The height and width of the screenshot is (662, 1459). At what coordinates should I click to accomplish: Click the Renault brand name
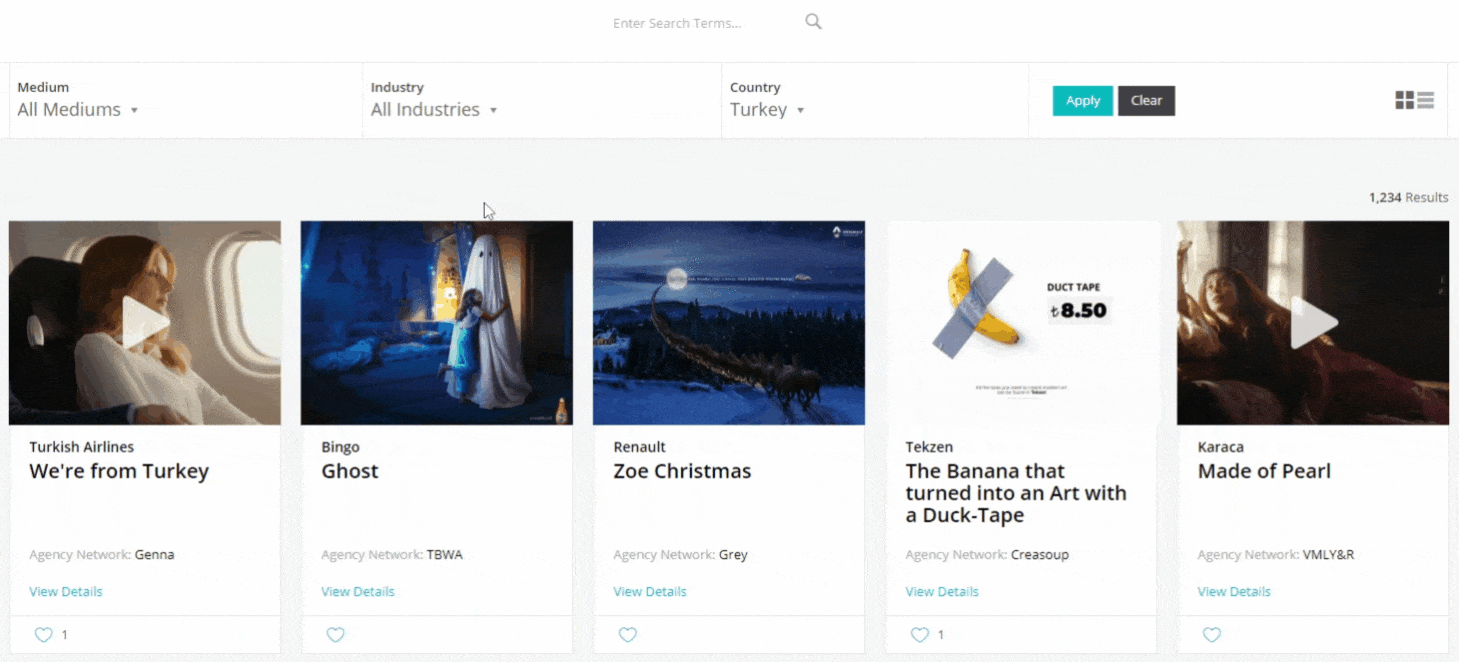(x=639, y=447)
